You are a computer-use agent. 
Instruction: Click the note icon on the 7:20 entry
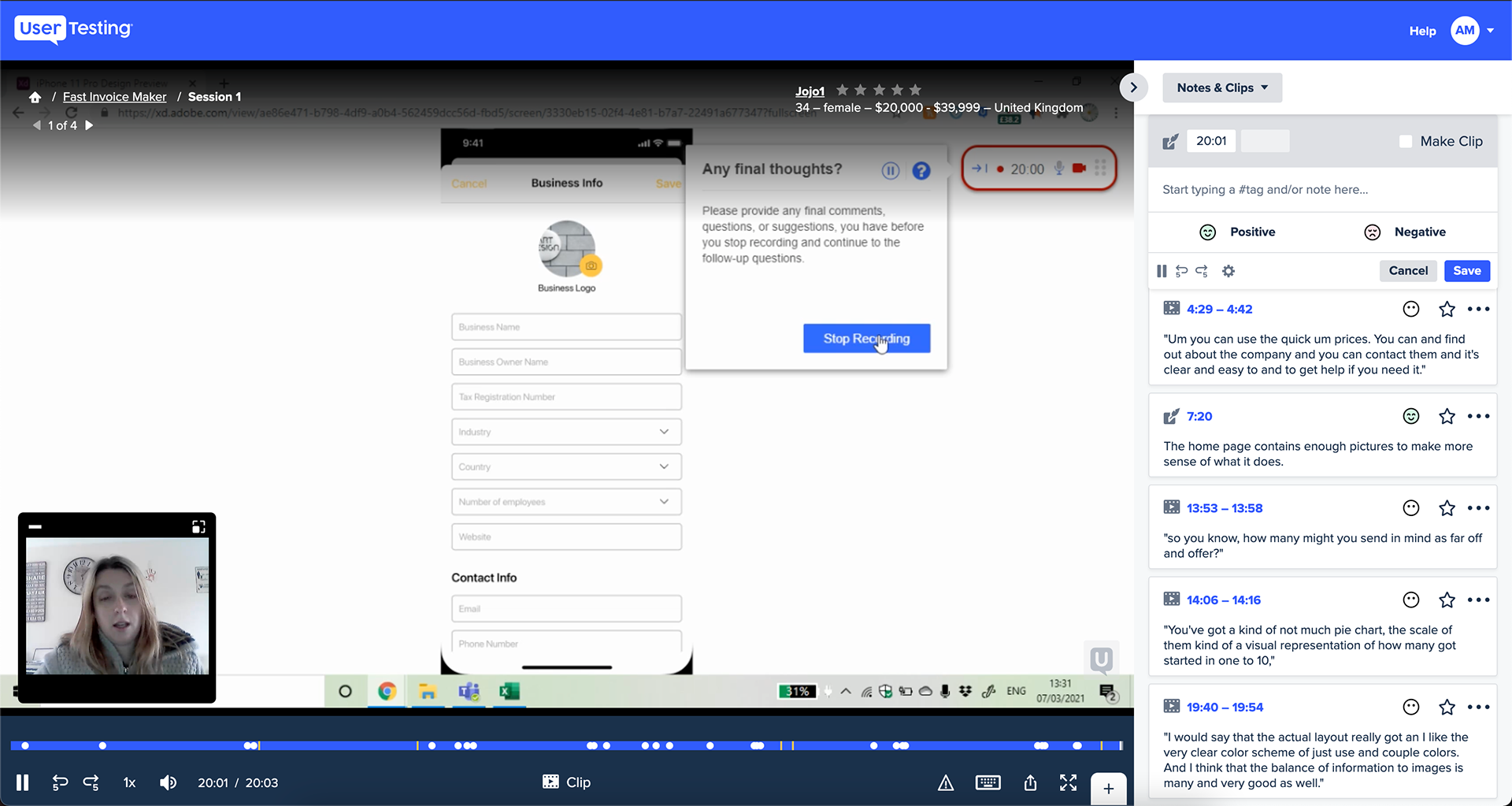point(1172,416)
